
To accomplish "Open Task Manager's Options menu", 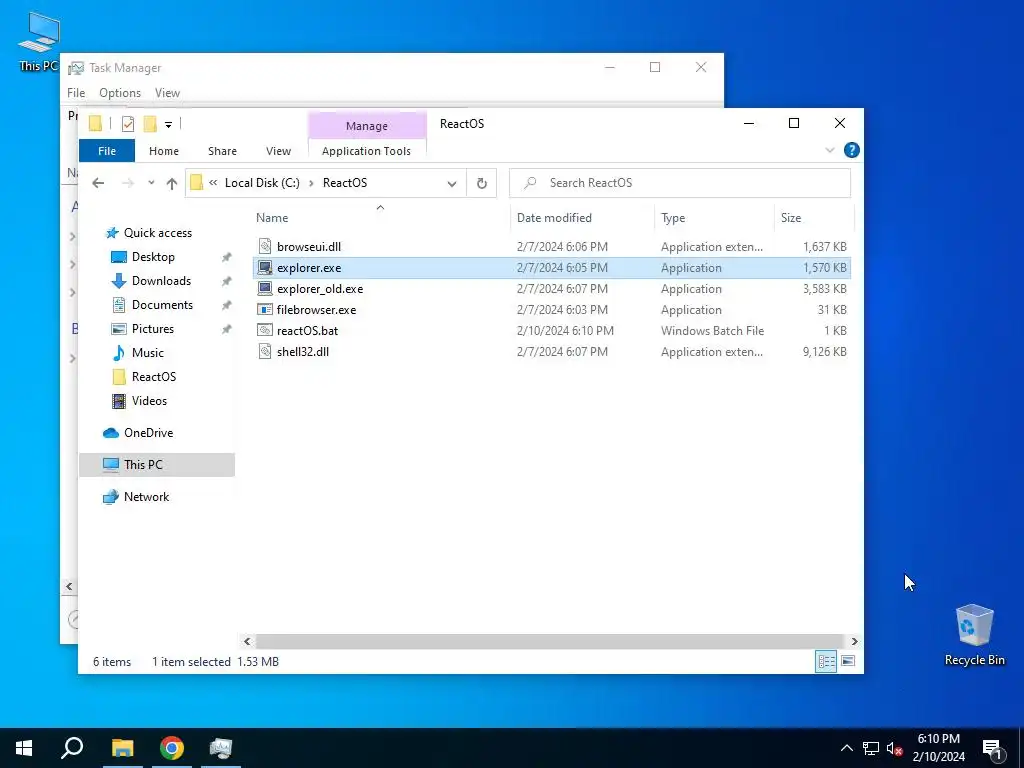I will [120, 93].
